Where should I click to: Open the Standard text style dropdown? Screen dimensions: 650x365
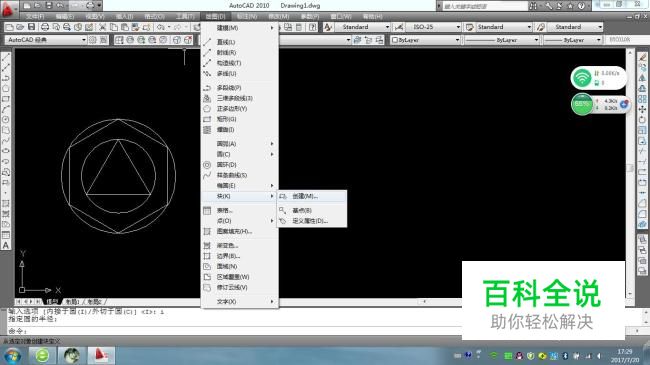(x=363, y=27)
